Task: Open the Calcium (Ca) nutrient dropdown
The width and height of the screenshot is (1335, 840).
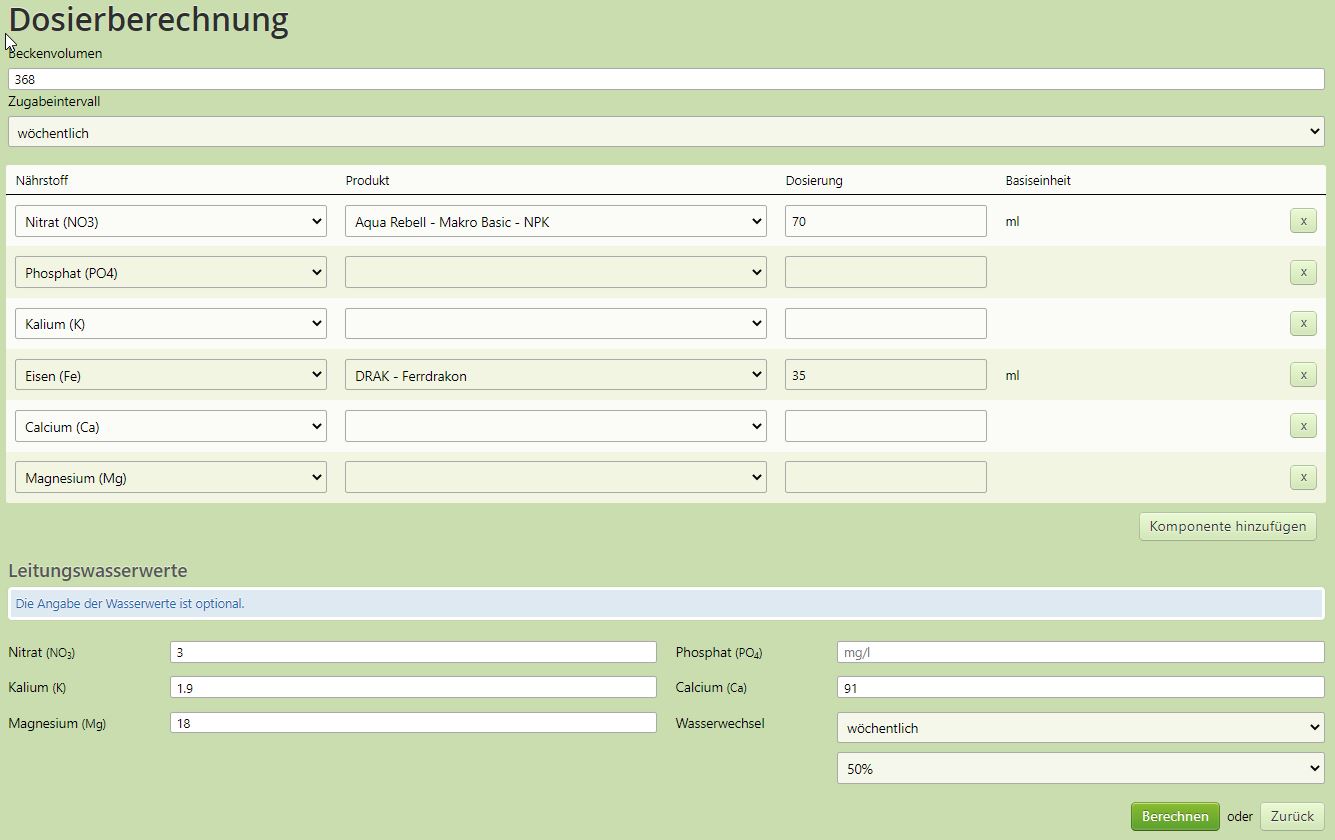Action: coord(171,426)
